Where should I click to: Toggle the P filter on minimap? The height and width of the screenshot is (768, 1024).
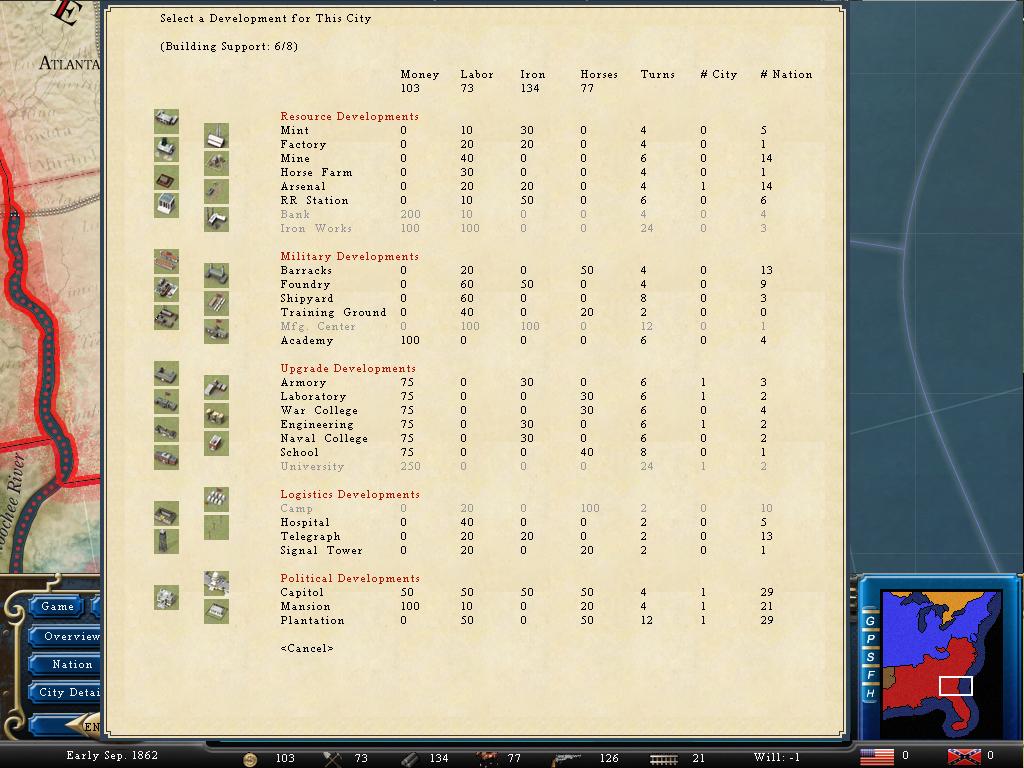(870, 639)
